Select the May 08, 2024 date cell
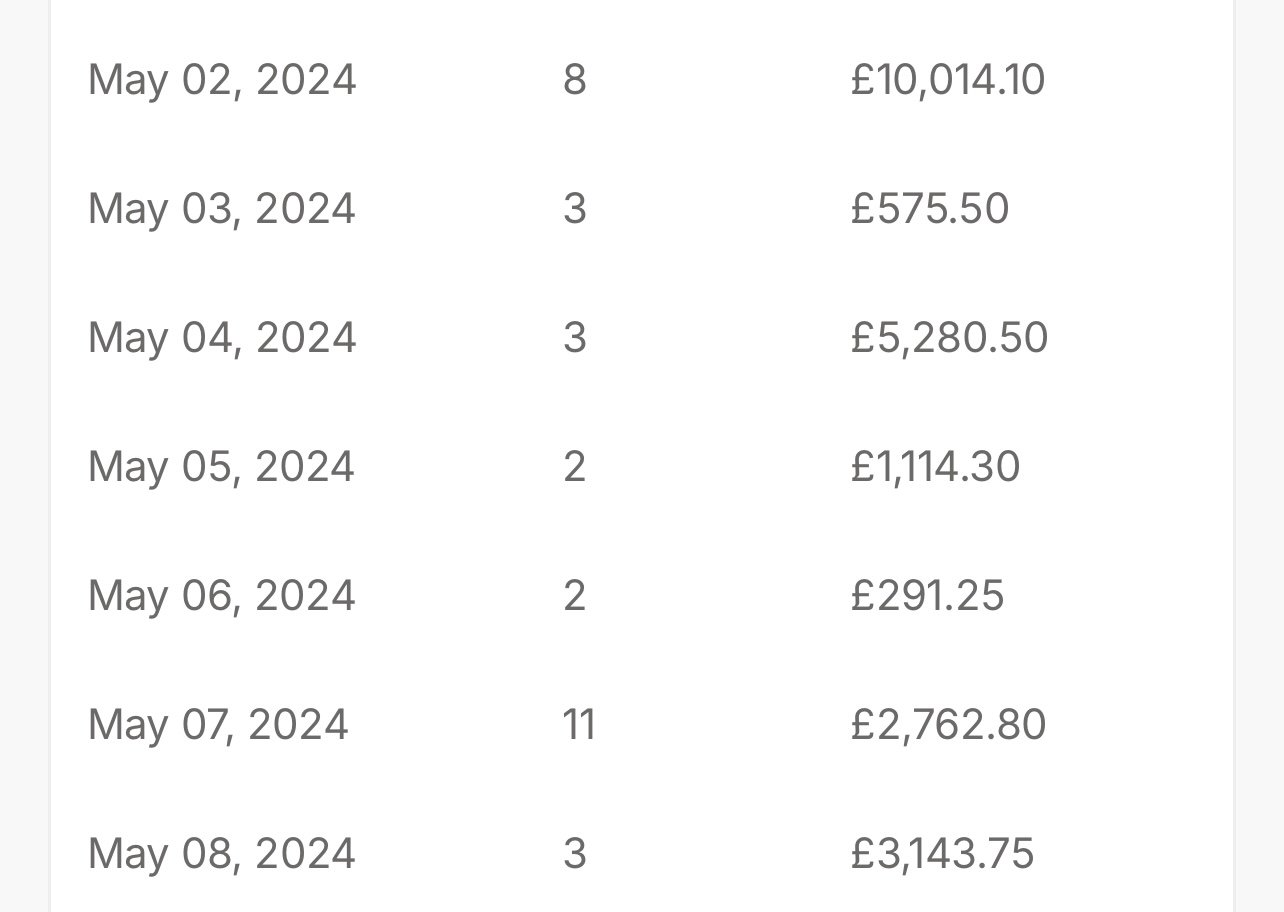Viewport: 1284px width, 912px height. click(222, 854)
